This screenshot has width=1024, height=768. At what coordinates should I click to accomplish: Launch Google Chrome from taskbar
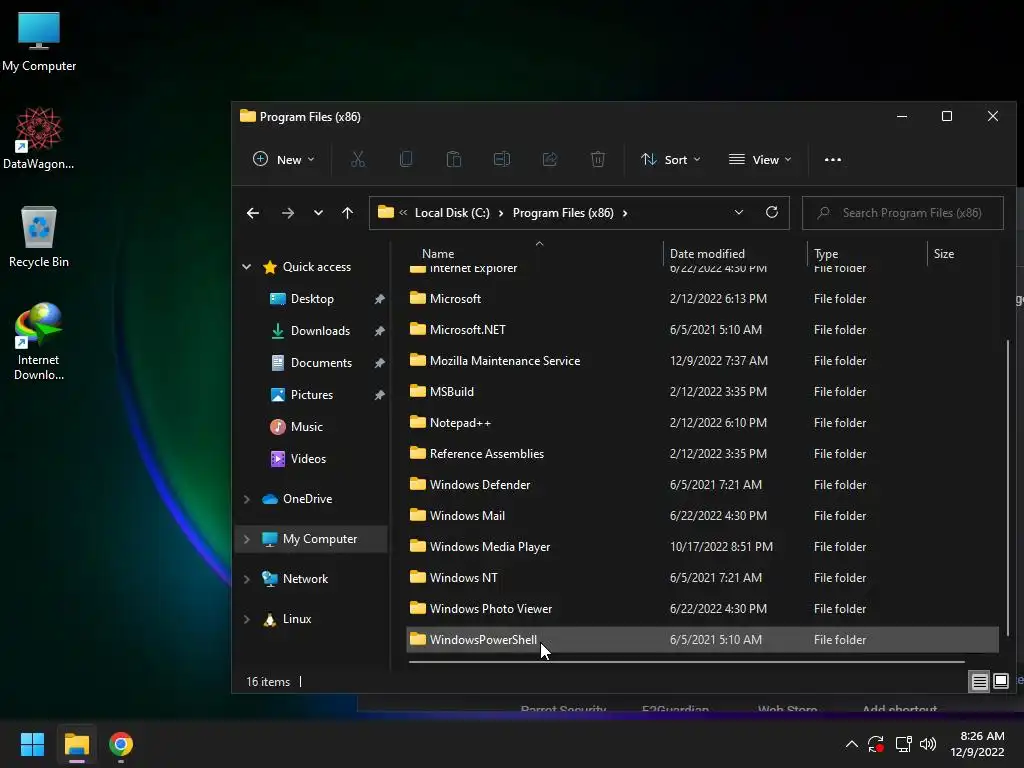[x=121, y=744]
